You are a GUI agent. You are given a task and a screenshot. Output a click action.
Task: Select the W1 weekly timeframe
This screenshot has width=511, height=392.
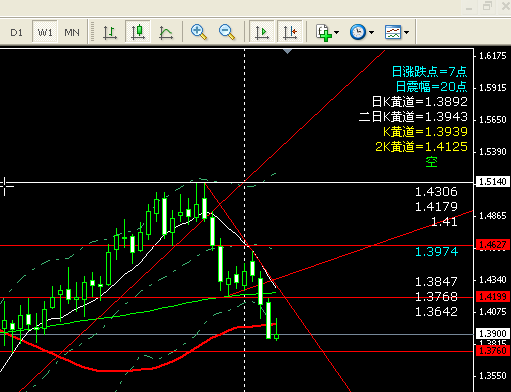(x=45, y=32)
